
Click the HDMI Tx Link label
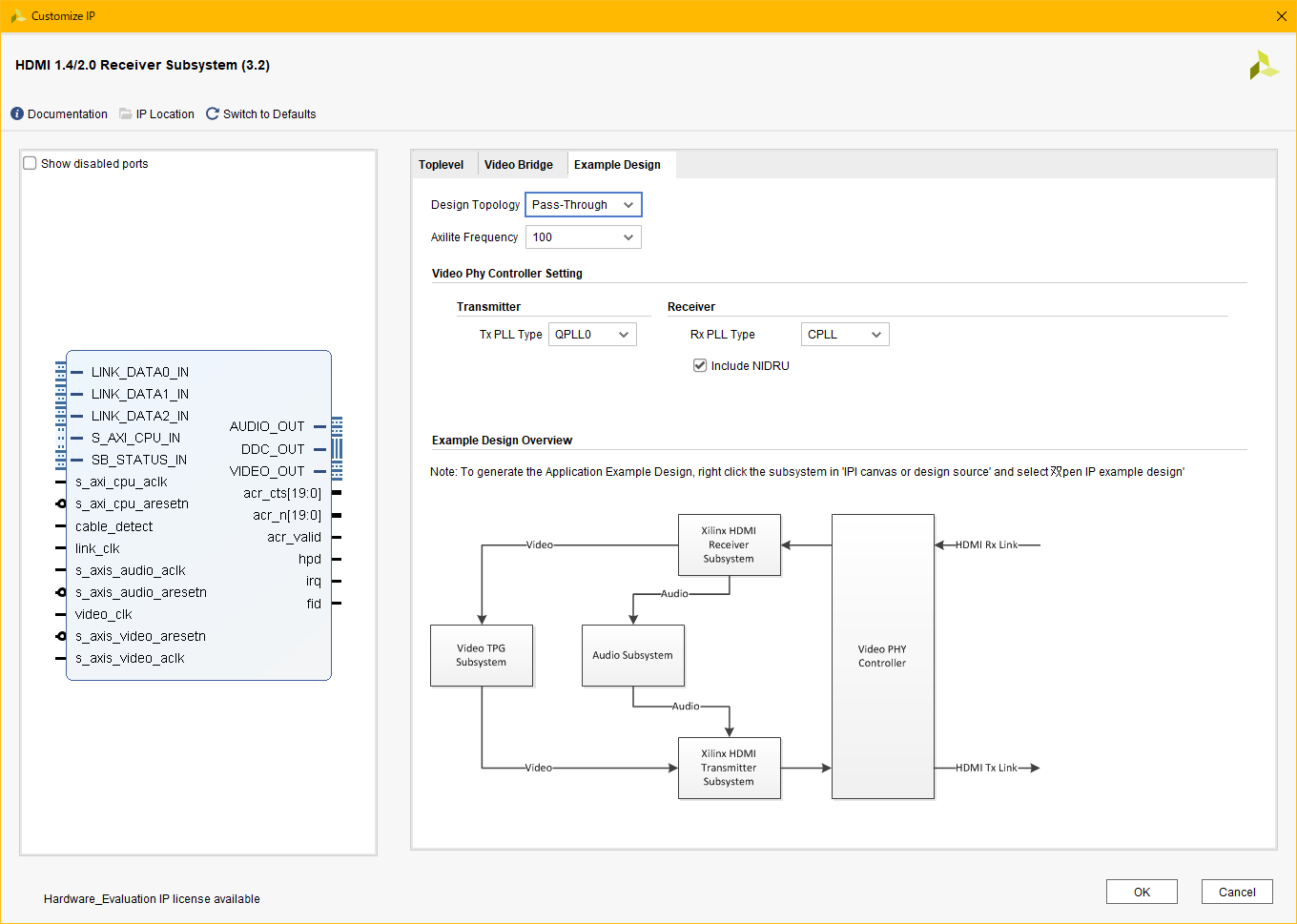point(986,768)
